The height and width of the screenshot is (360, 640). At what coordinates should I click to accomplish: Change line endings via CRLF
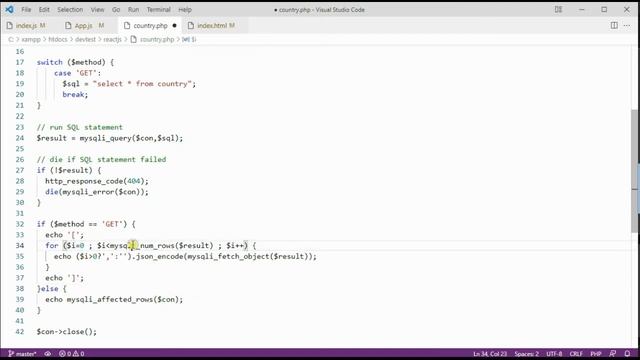coord(576,353)
